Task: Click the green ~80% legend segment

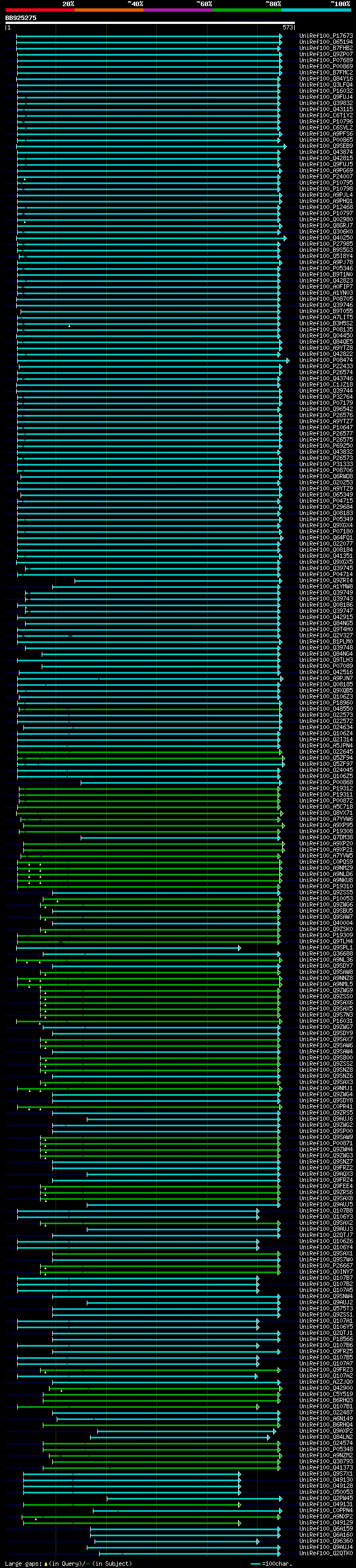Action: [x=247, y=10]
